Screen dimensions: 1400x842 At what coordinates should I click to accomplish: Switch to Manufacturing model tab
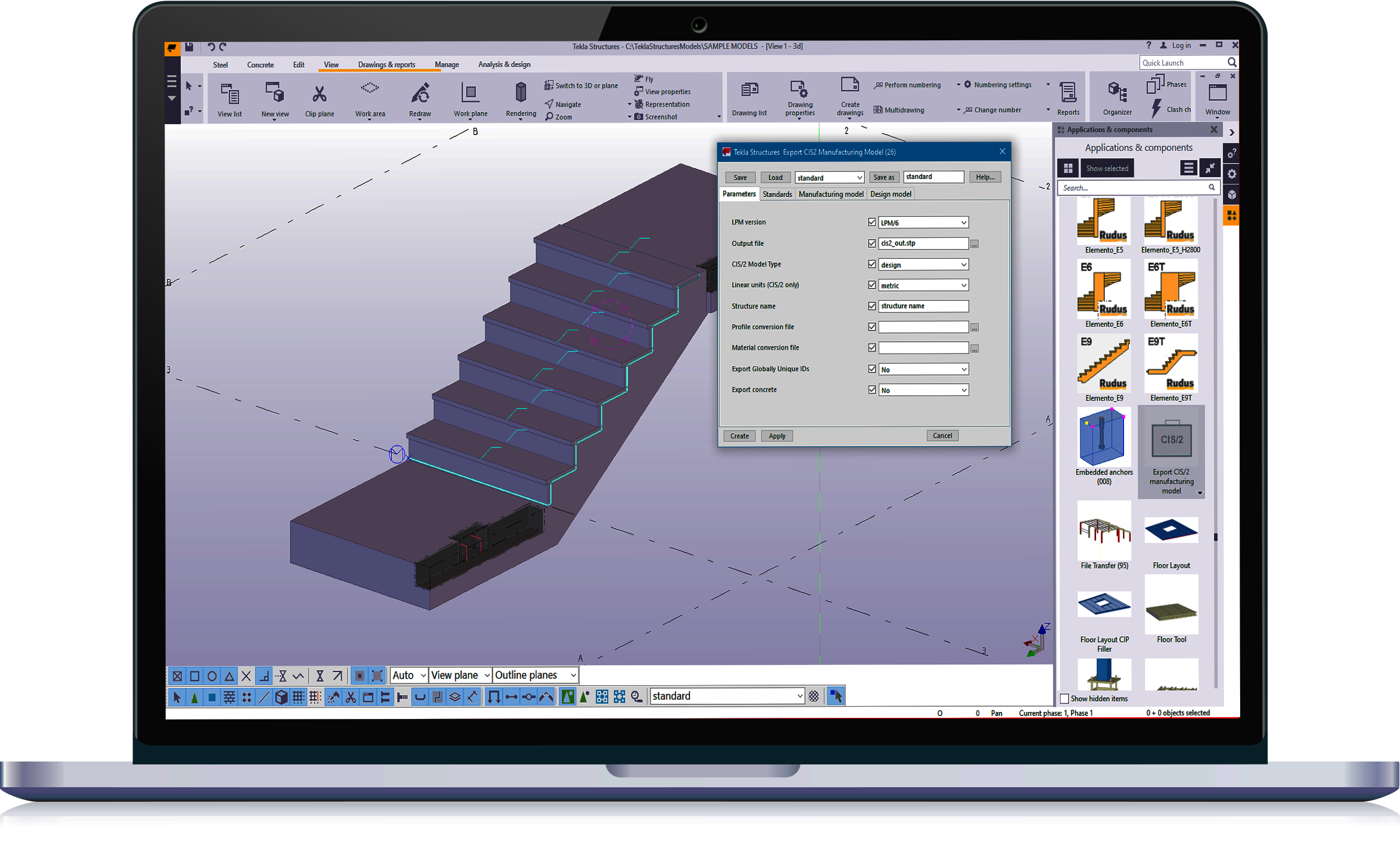[x=831, y=194]
